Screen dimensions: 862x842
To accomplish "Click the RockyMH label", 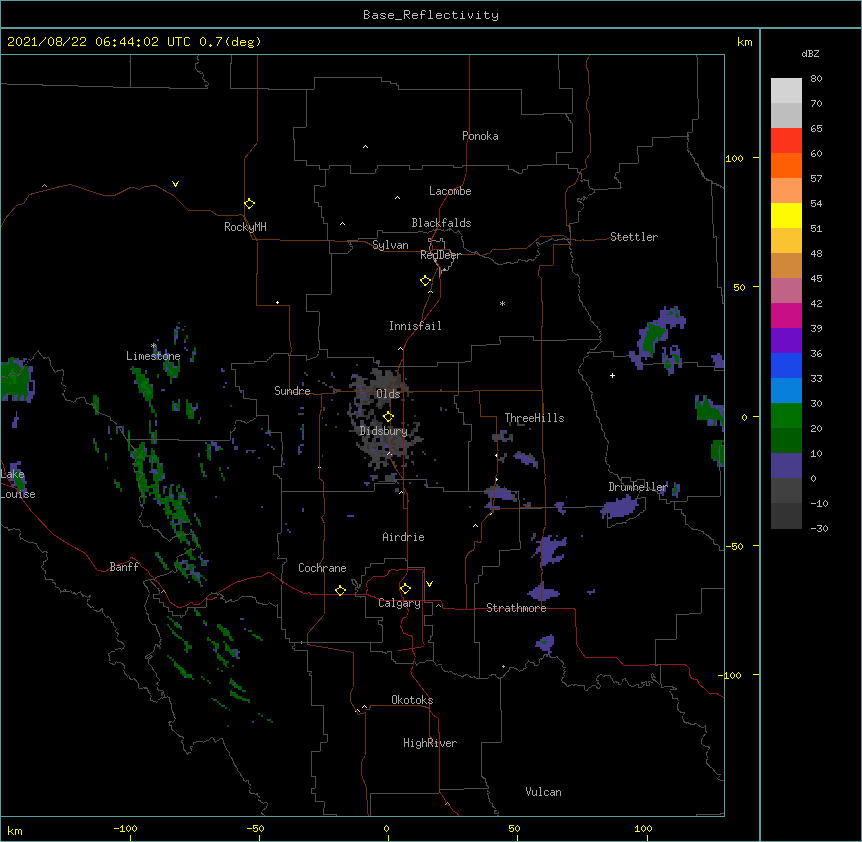I will click(245, 227).
